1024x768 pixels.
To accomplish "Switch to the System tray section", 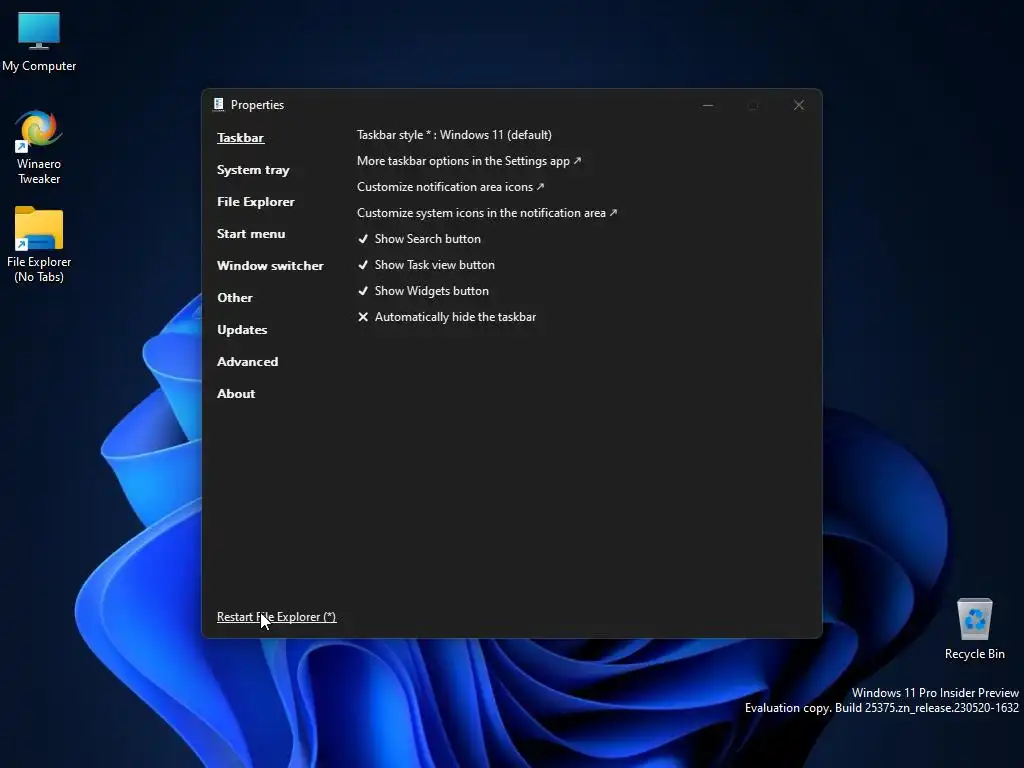I will pos(253,170).
